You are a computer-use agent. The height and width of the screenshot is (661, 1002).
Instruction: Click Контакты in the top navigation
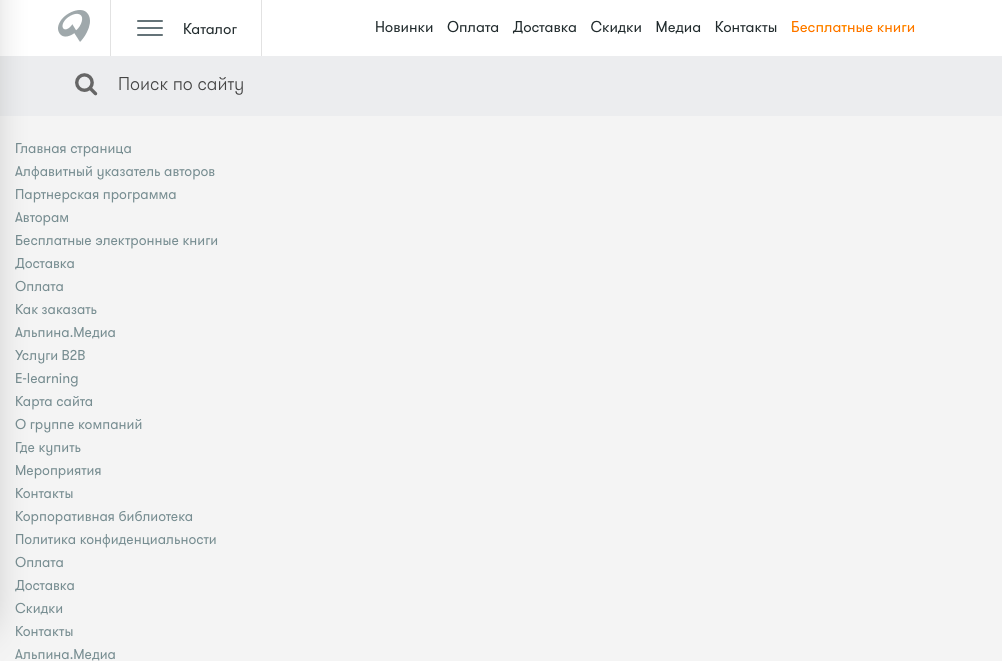coord(745,27)
